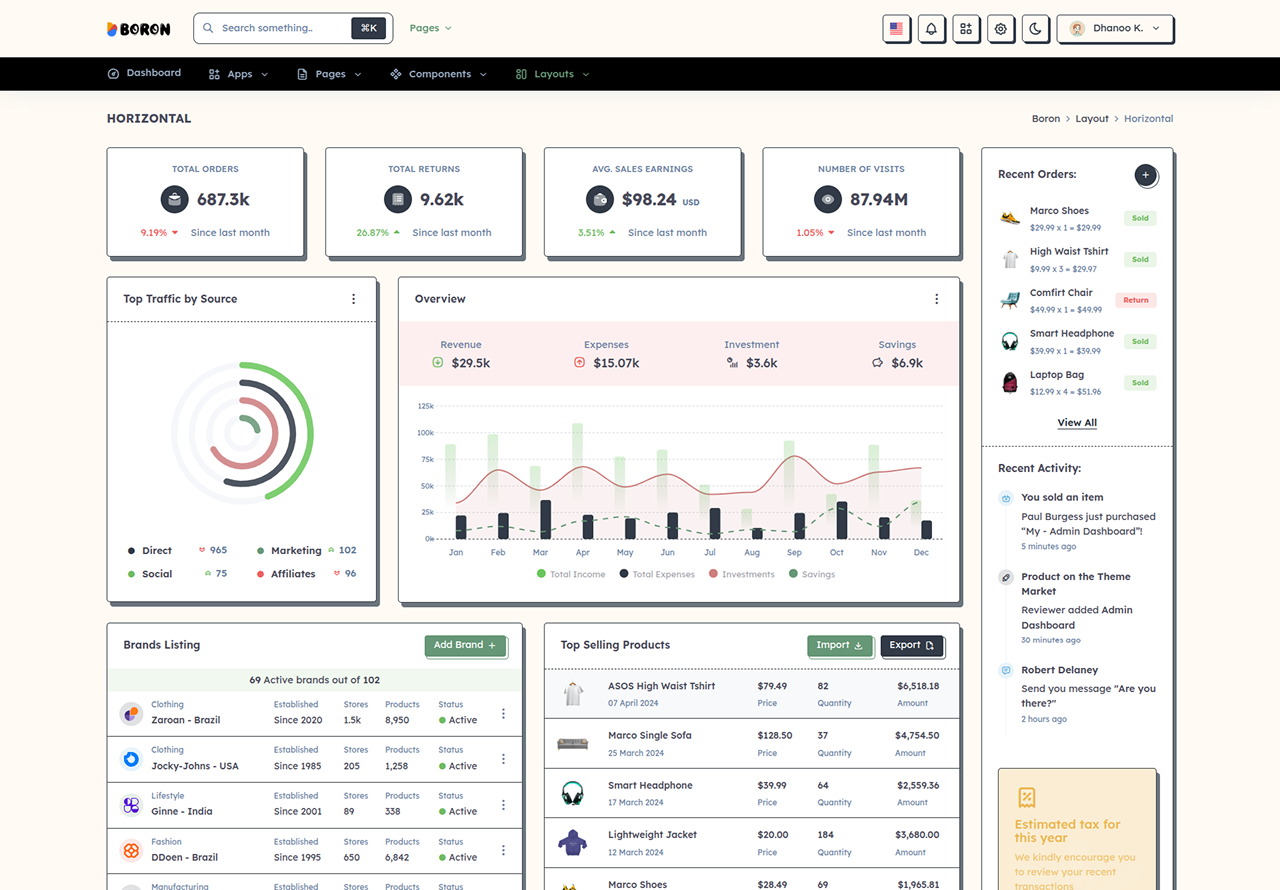
Task: Open the Pages dropdown beside search
Action: click(431, 28)
